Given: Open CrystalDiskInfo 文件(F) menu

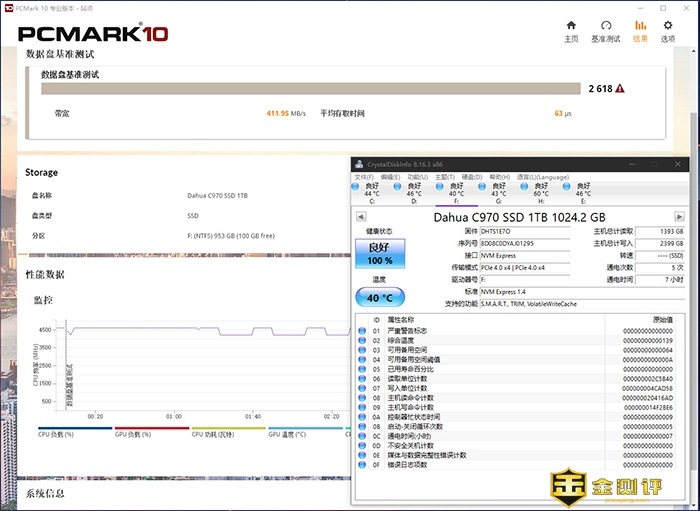Looking at the screenshot, I should point(364,177).
